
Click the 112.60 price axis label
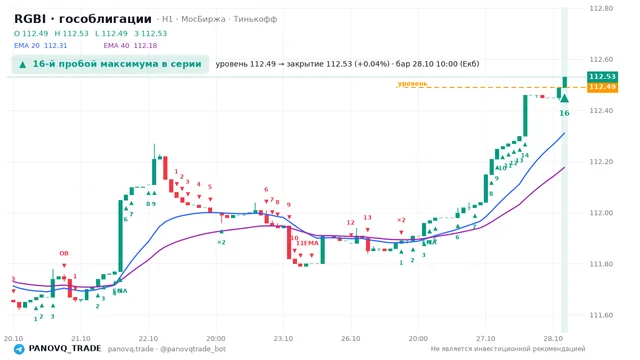pos(601,59)
